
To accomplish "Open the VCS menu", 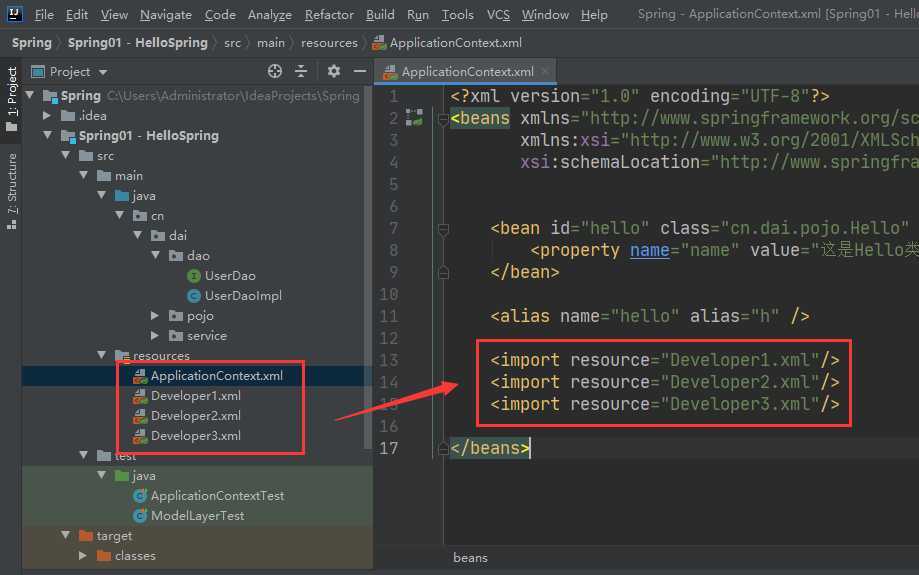I will [498, 15].
